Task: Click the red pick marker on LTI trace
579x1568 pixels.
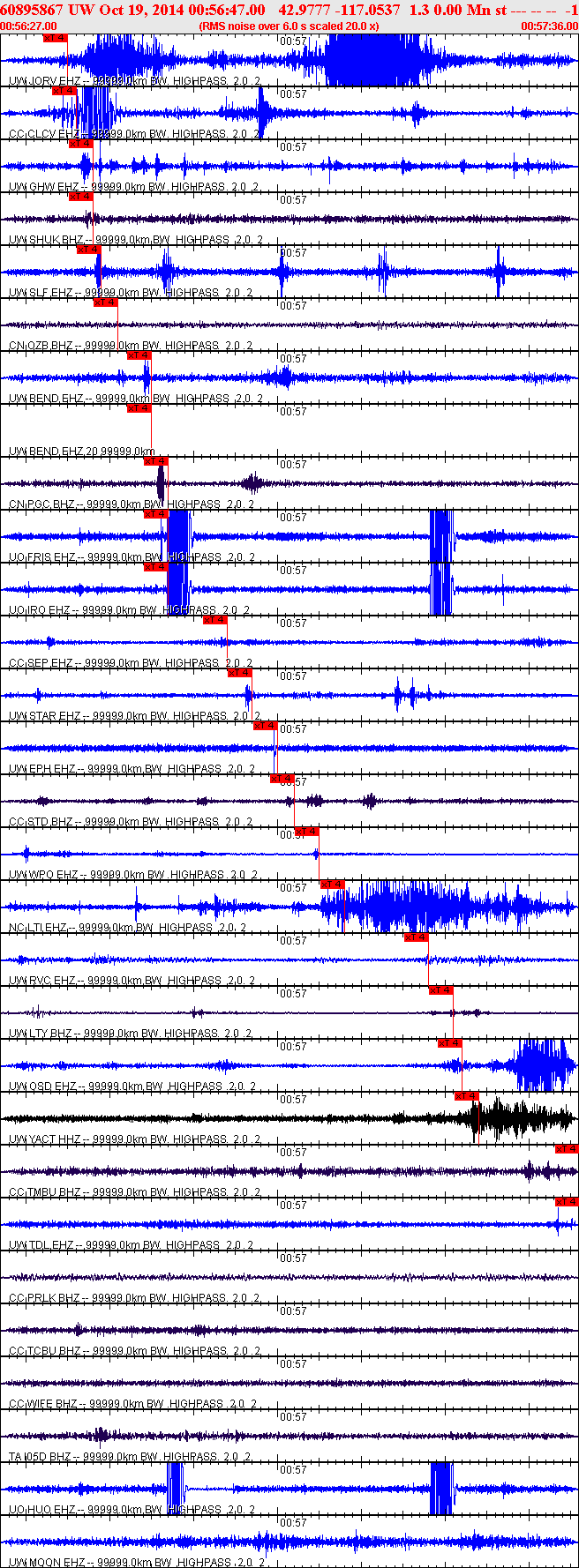Action: pos(332,885)
